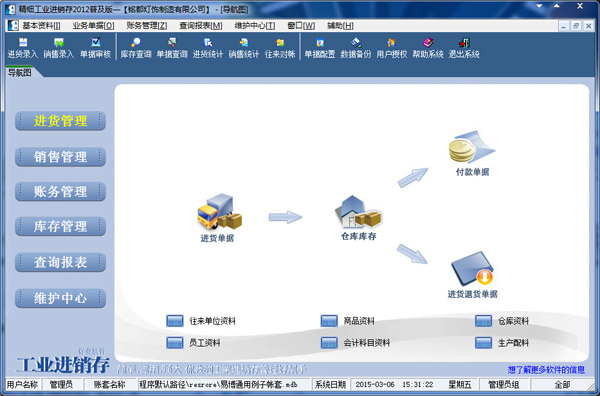Open 往来单位资料 data icon
Screen dimensions: 600x396
point(175,321)
